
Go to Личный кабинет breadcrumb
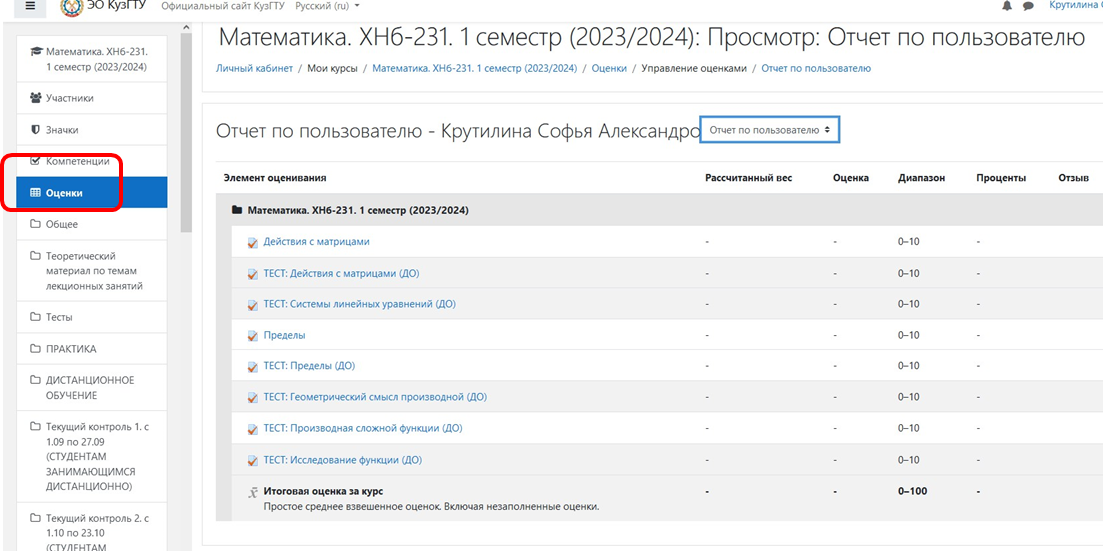point(254,69)
